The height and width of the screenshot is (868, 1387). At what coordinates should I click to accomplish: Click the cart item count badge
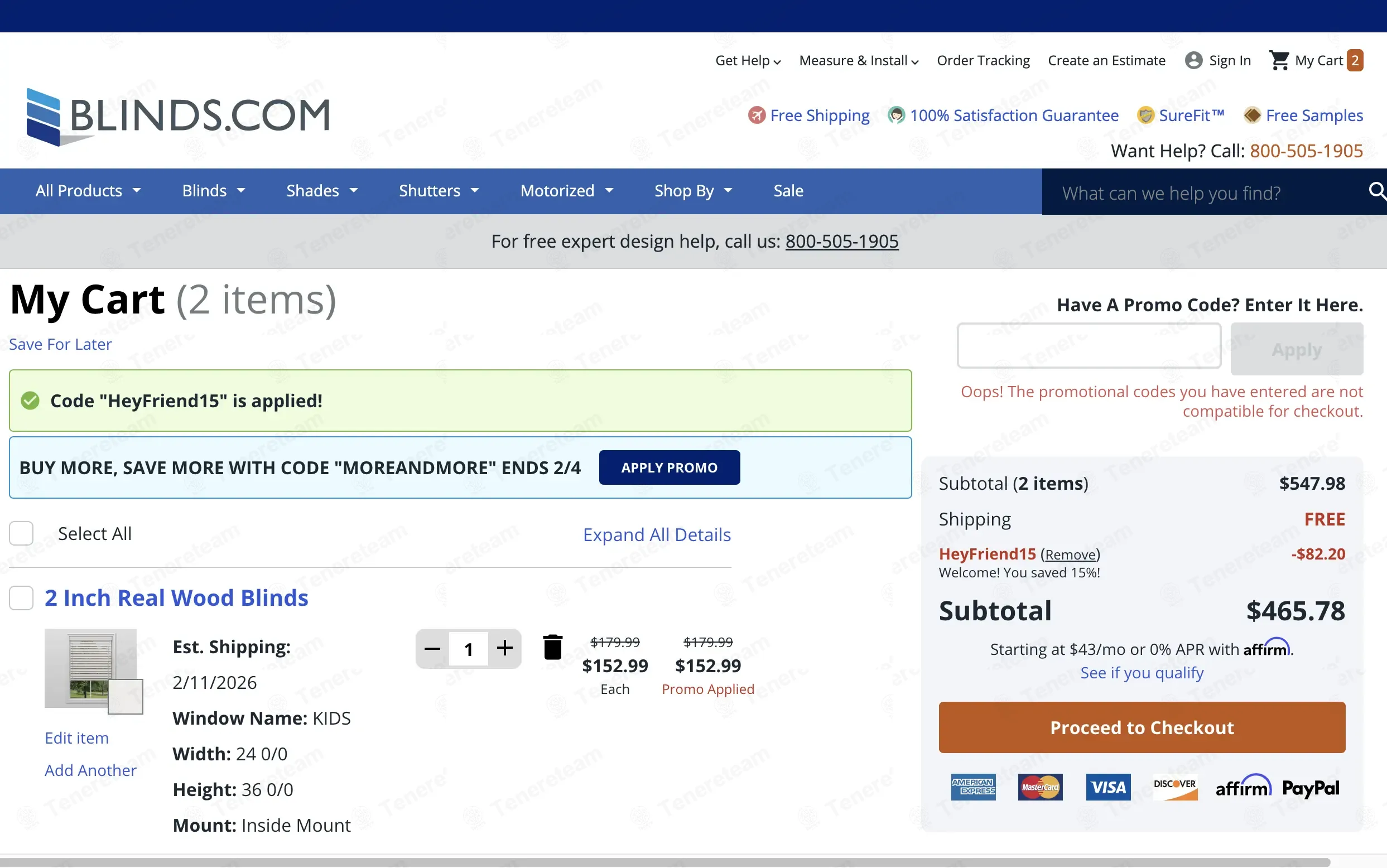coord(1355,60)
